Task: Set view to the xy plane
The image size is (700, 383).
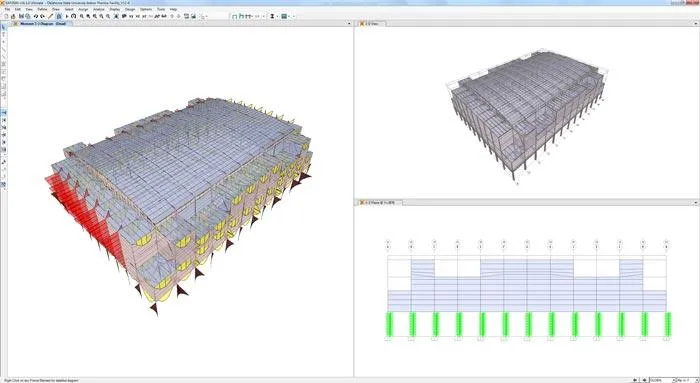Action: [131, 17]
